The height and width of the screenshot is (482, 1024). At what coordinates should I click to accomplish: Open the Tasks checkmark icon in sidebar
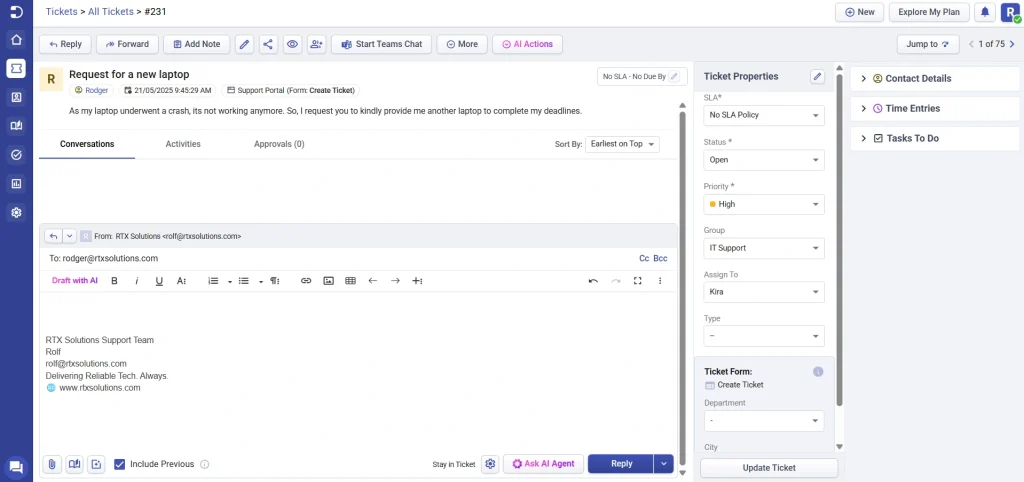[16, 155]
